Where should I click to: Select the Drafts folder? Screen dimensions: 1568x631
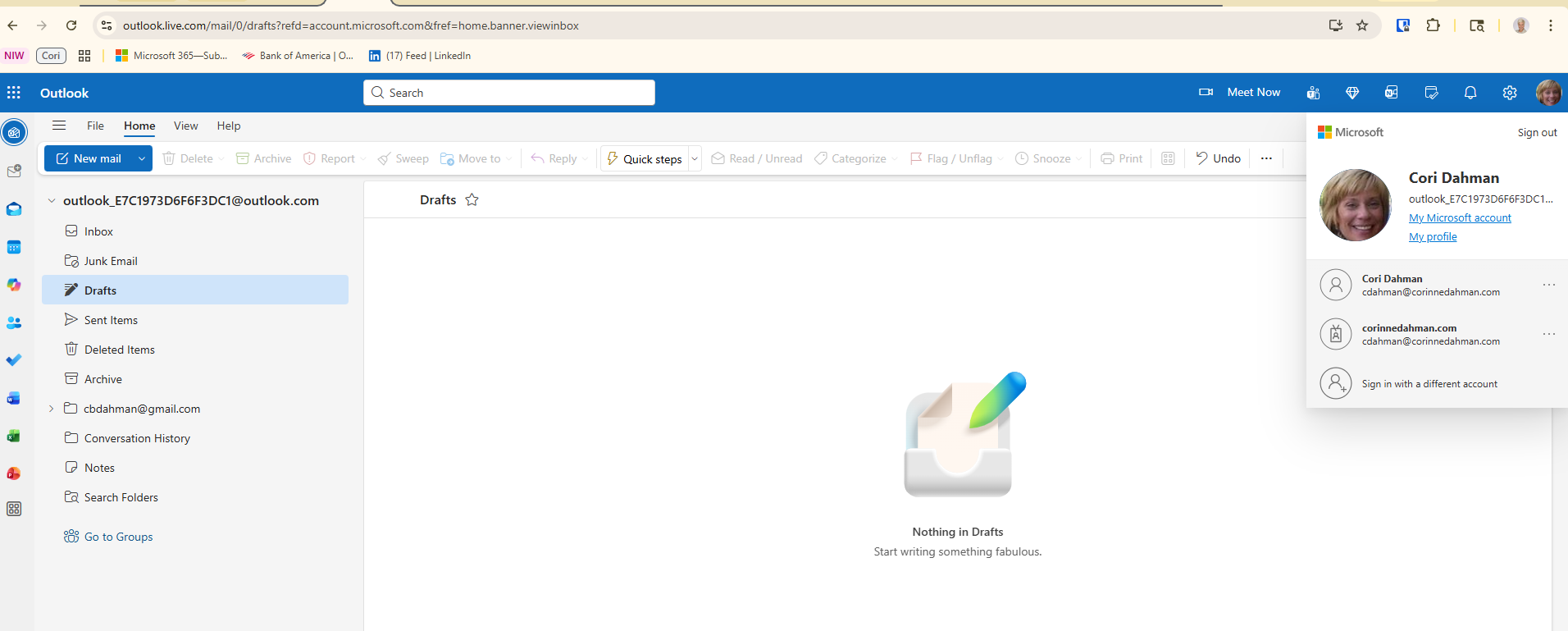pyautogui.click(x=195, y=290)
